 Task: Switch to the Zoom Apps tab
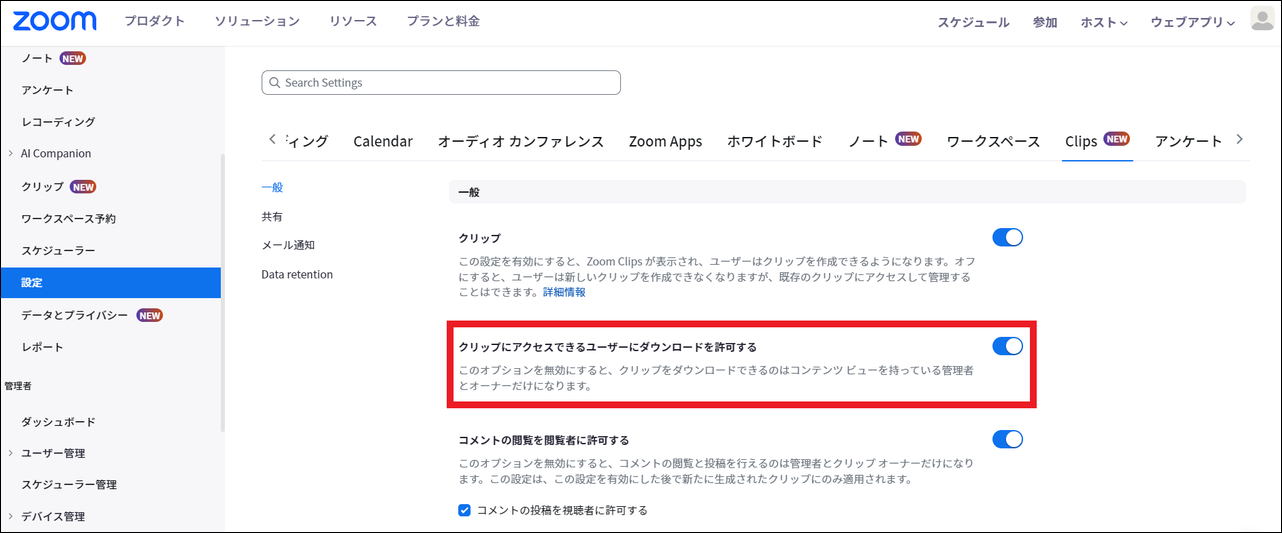[x=665, y=141]
